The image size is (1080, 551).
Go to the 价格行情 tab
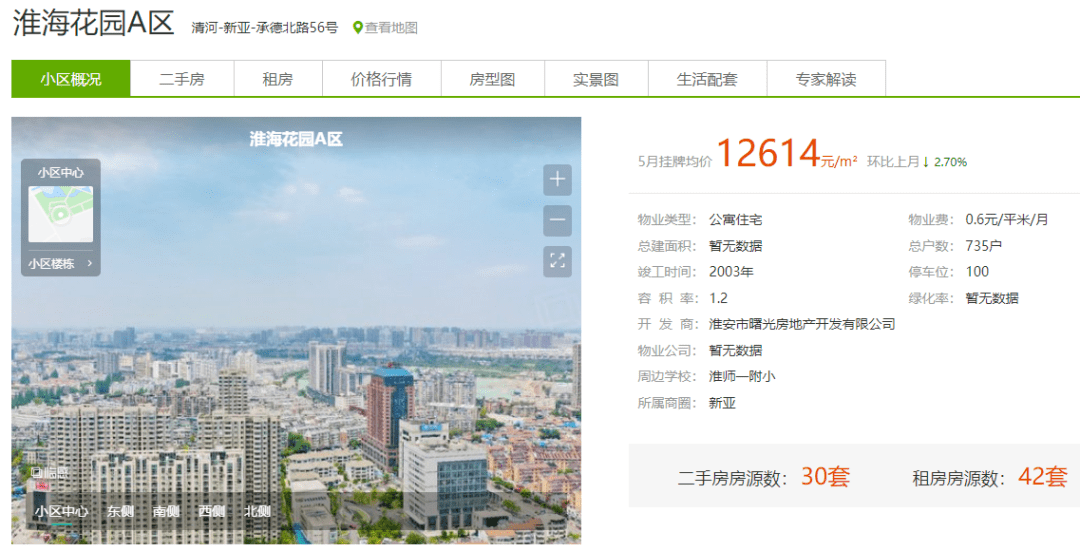pyautogui.click(x=382, y=79)
